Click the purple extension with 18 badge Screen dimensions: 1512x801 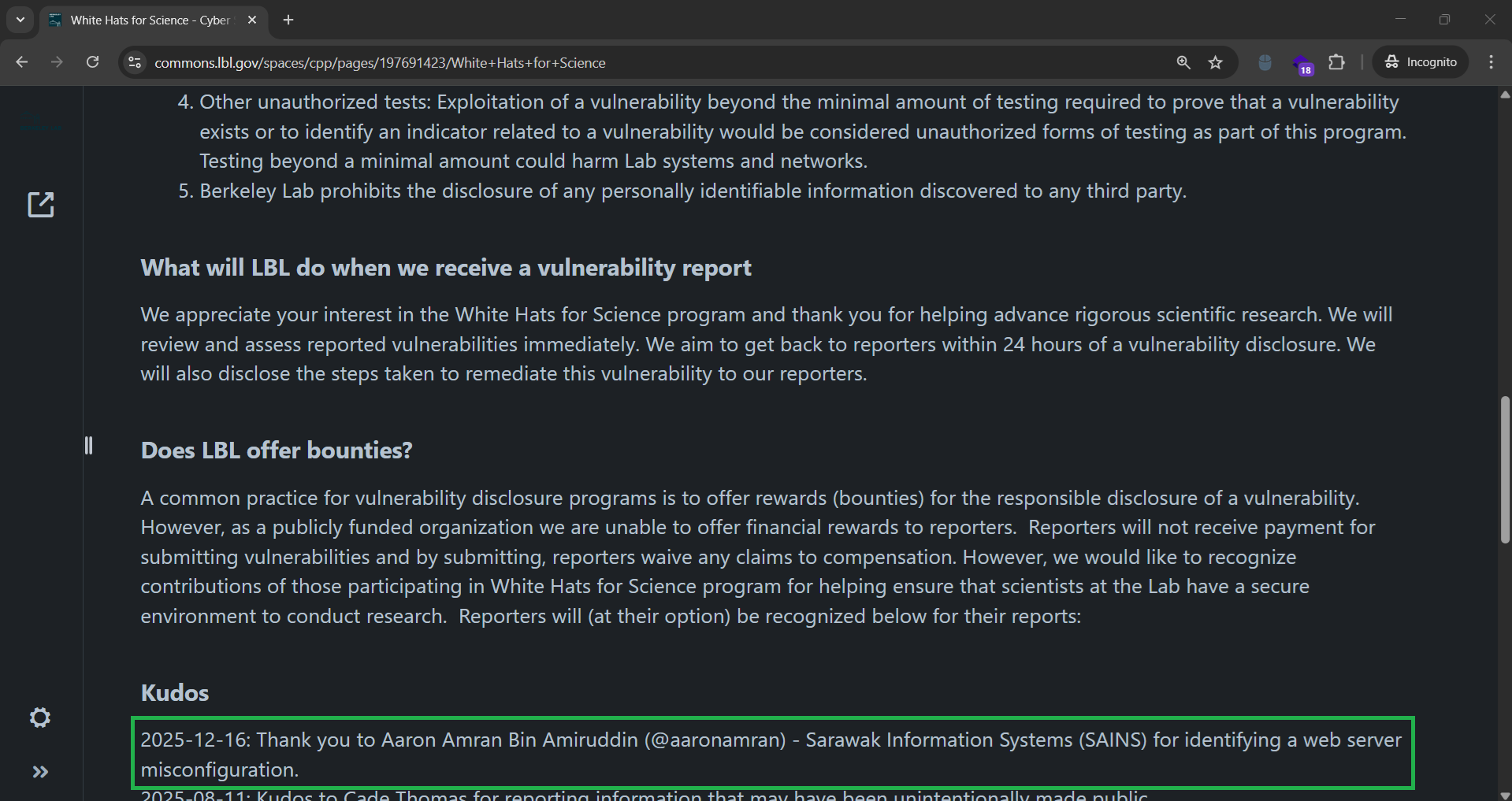[x=1302, y=63]
